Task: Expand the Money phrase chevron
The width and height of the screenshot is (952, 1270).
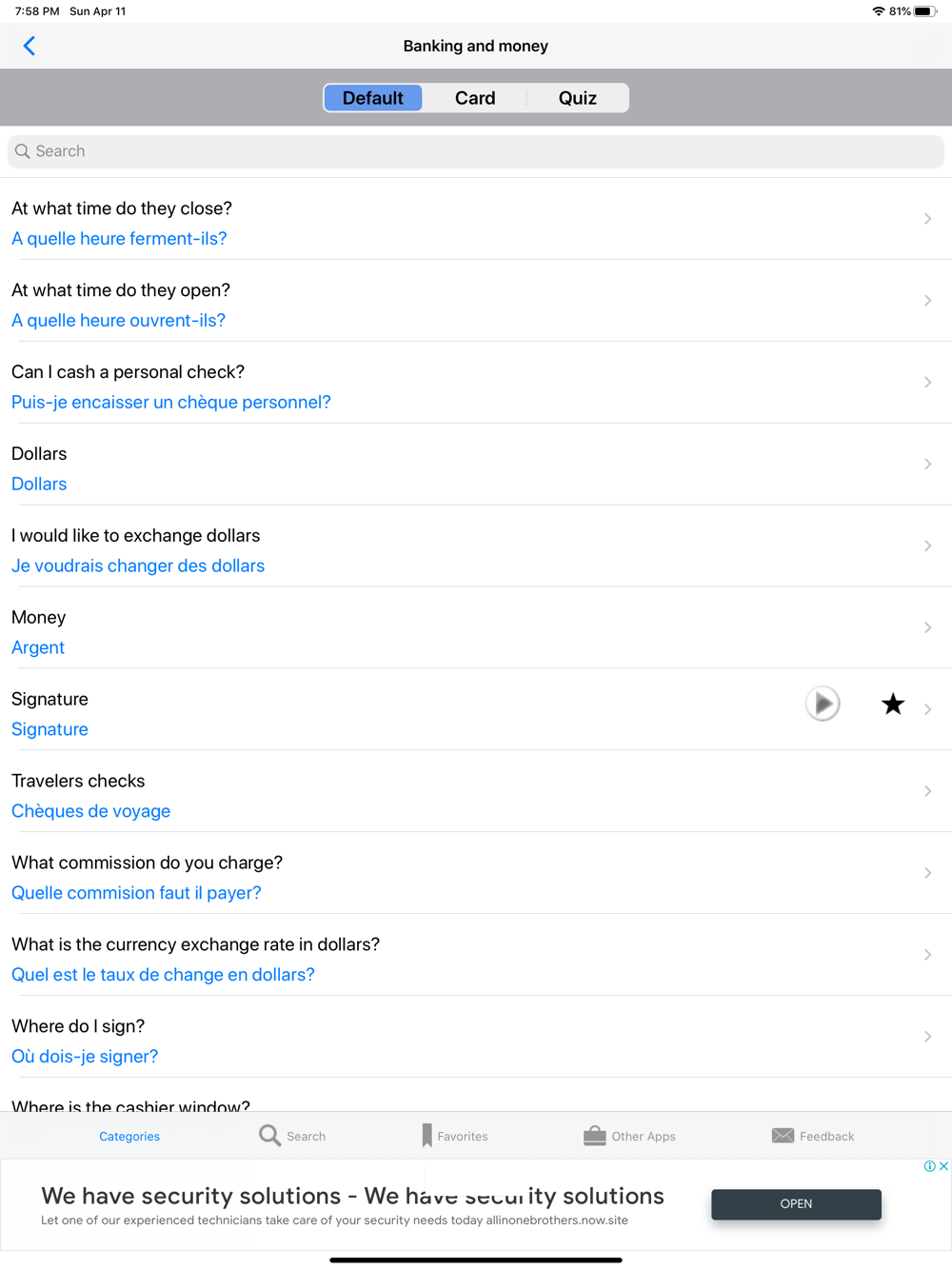Action: click(x=927, y=627)
